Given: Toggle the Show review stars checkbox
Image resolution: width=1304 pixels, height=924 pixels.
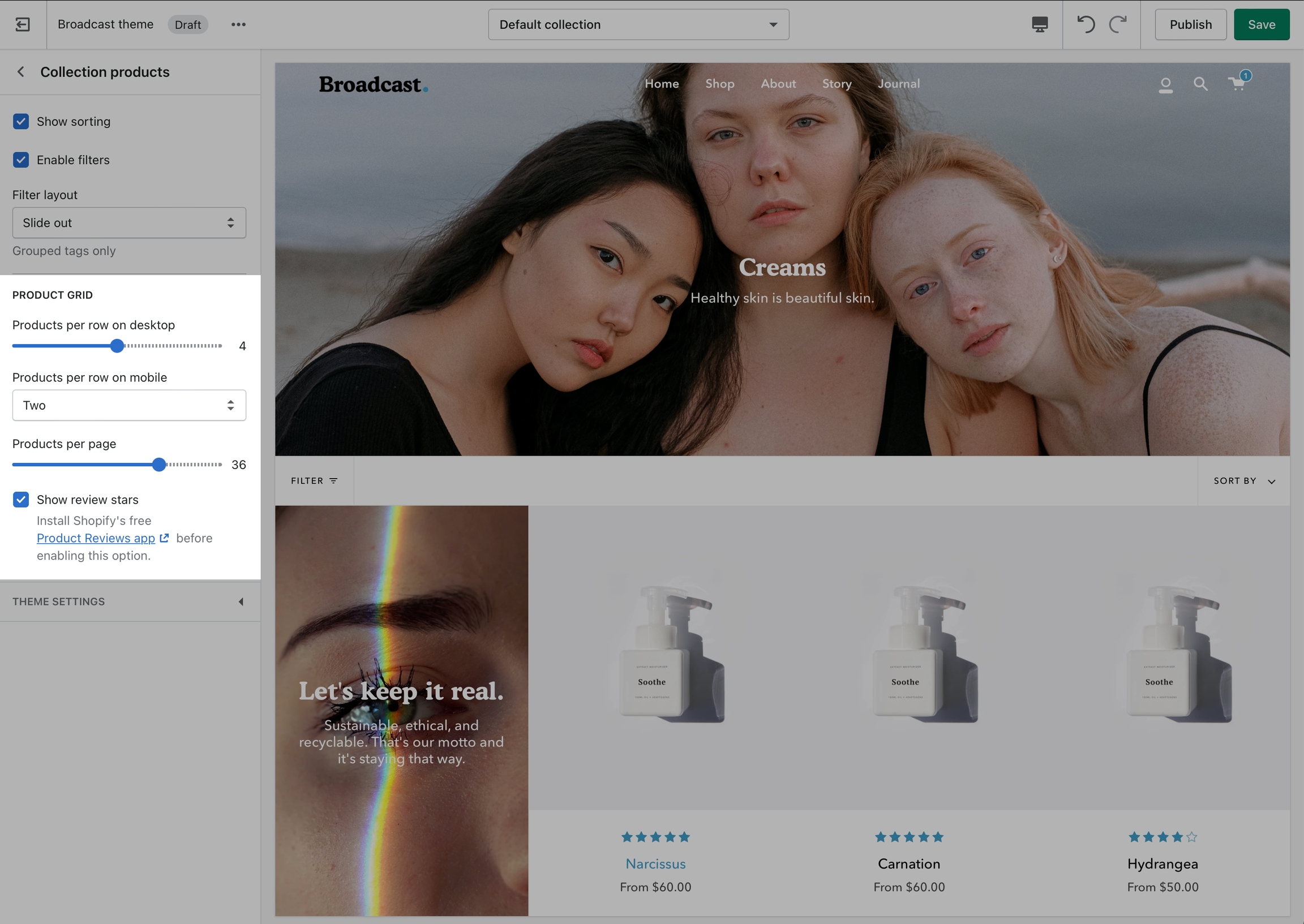Looking at the screenshot, I should tap(21, 500).
